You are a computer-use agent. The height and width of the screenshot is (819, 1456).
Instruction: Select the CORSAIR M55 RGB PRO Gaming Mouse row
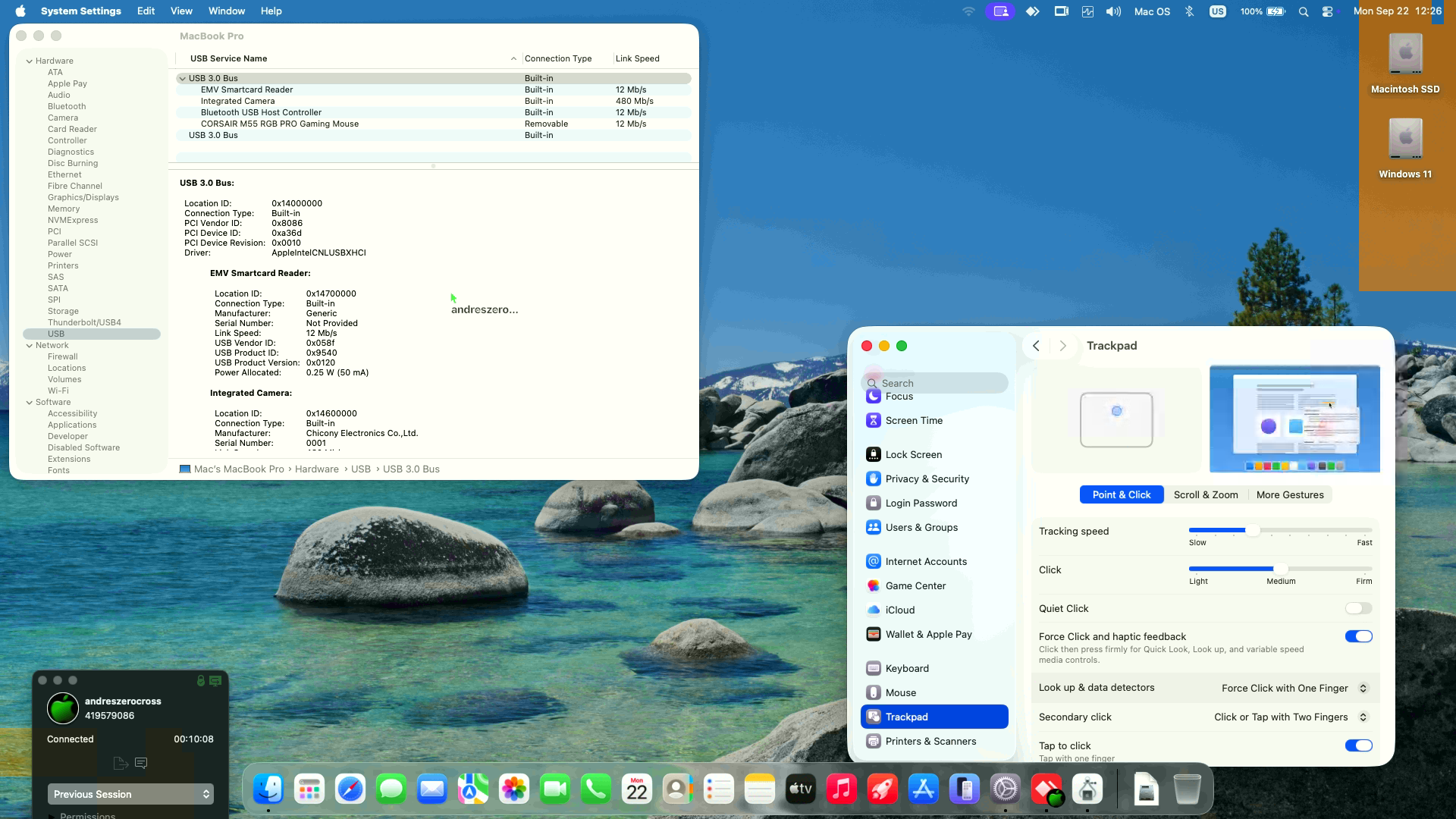click(433, 124)
